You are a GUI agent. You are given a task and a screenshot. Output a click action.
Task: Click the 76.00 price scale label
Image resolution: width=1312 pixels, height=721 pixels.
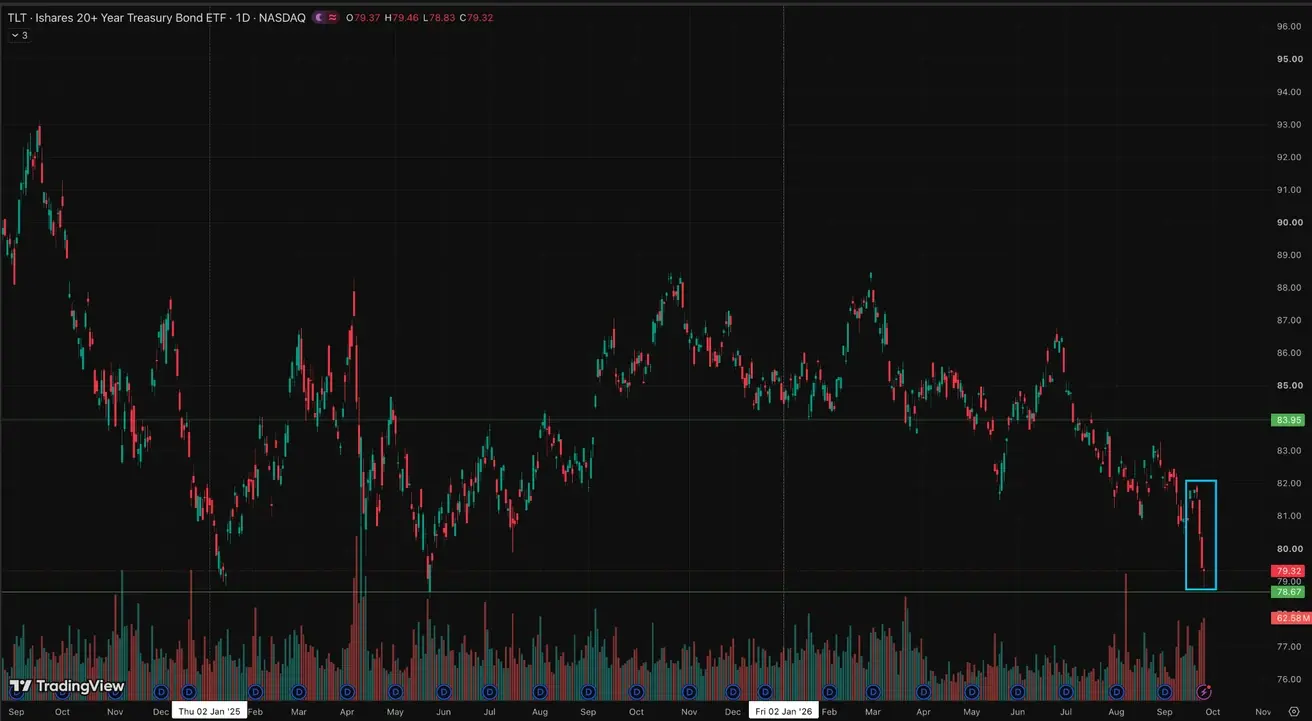tap(1289, 679)
